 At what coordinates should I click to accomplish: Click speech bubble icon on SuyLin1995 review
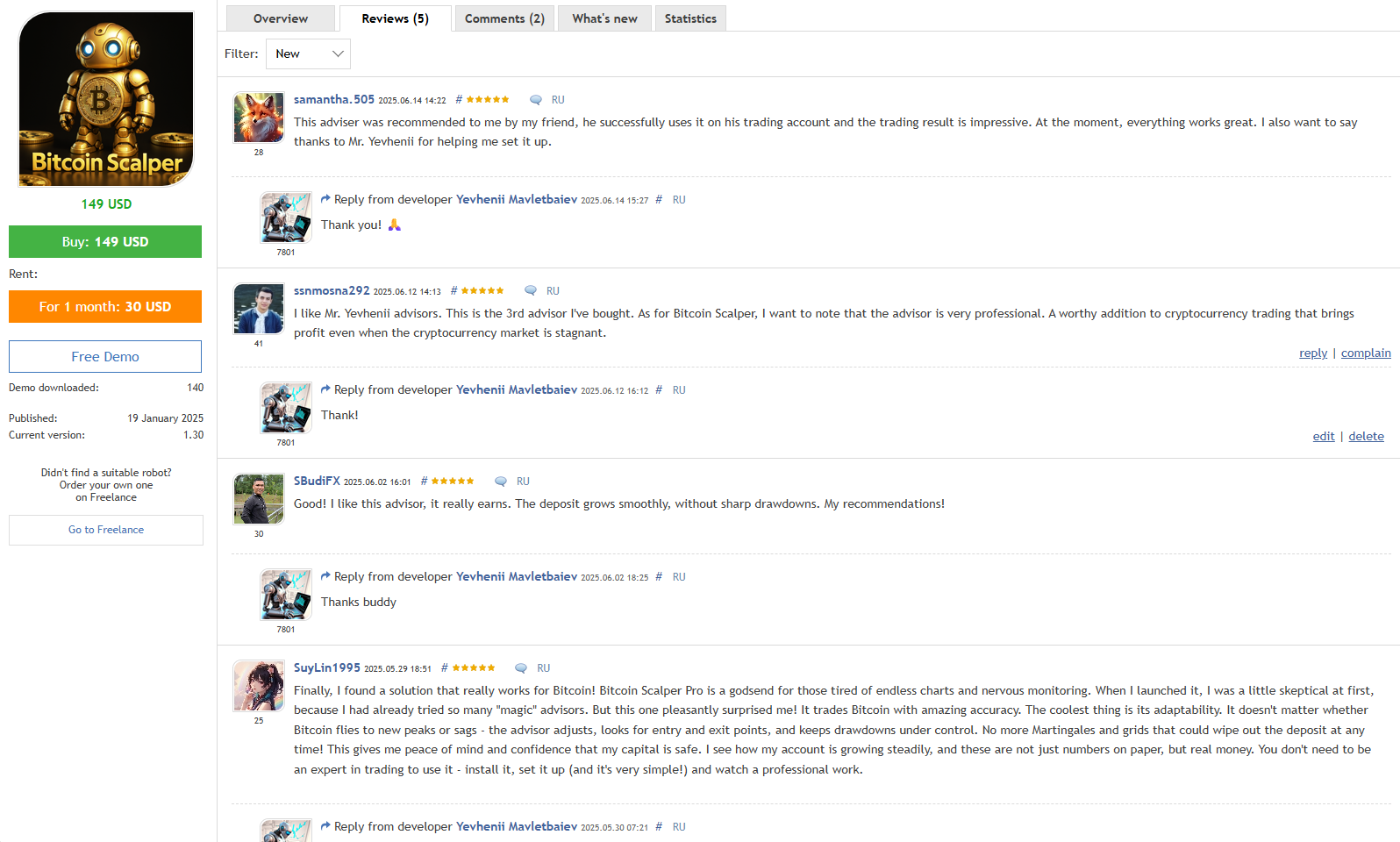coord(520,668)
